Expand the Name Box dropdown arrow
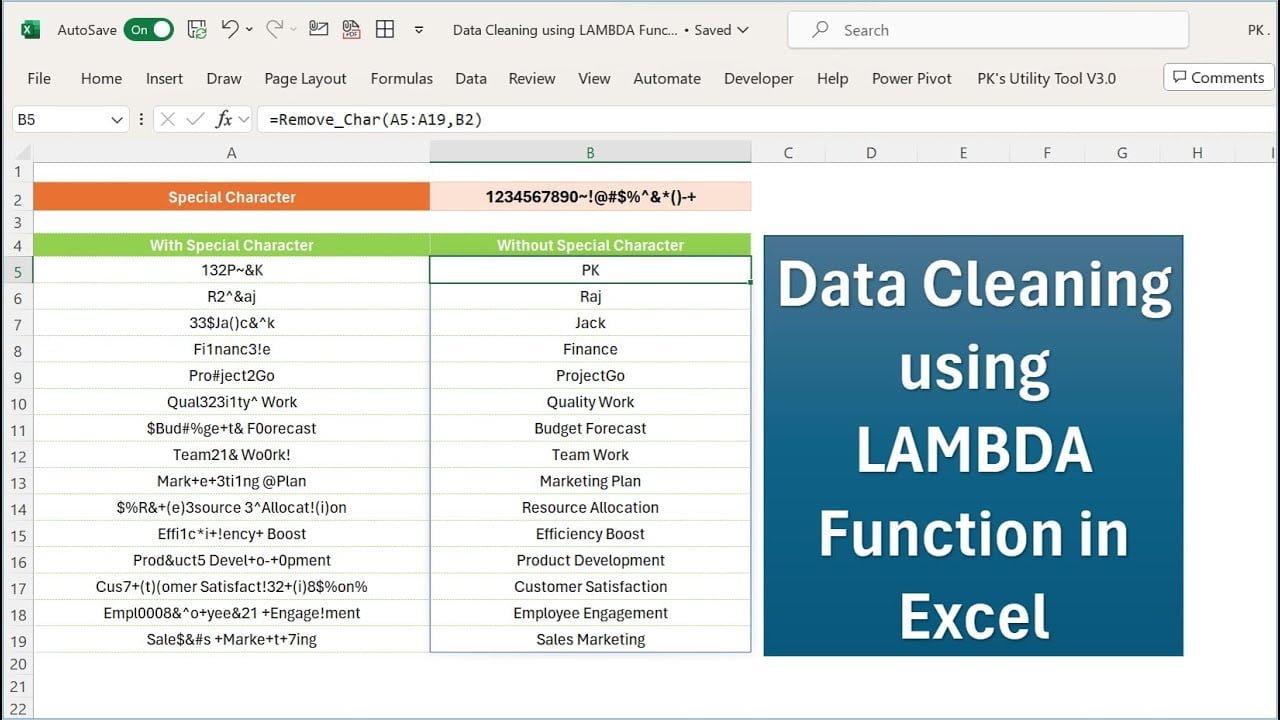 click(116, 120)
